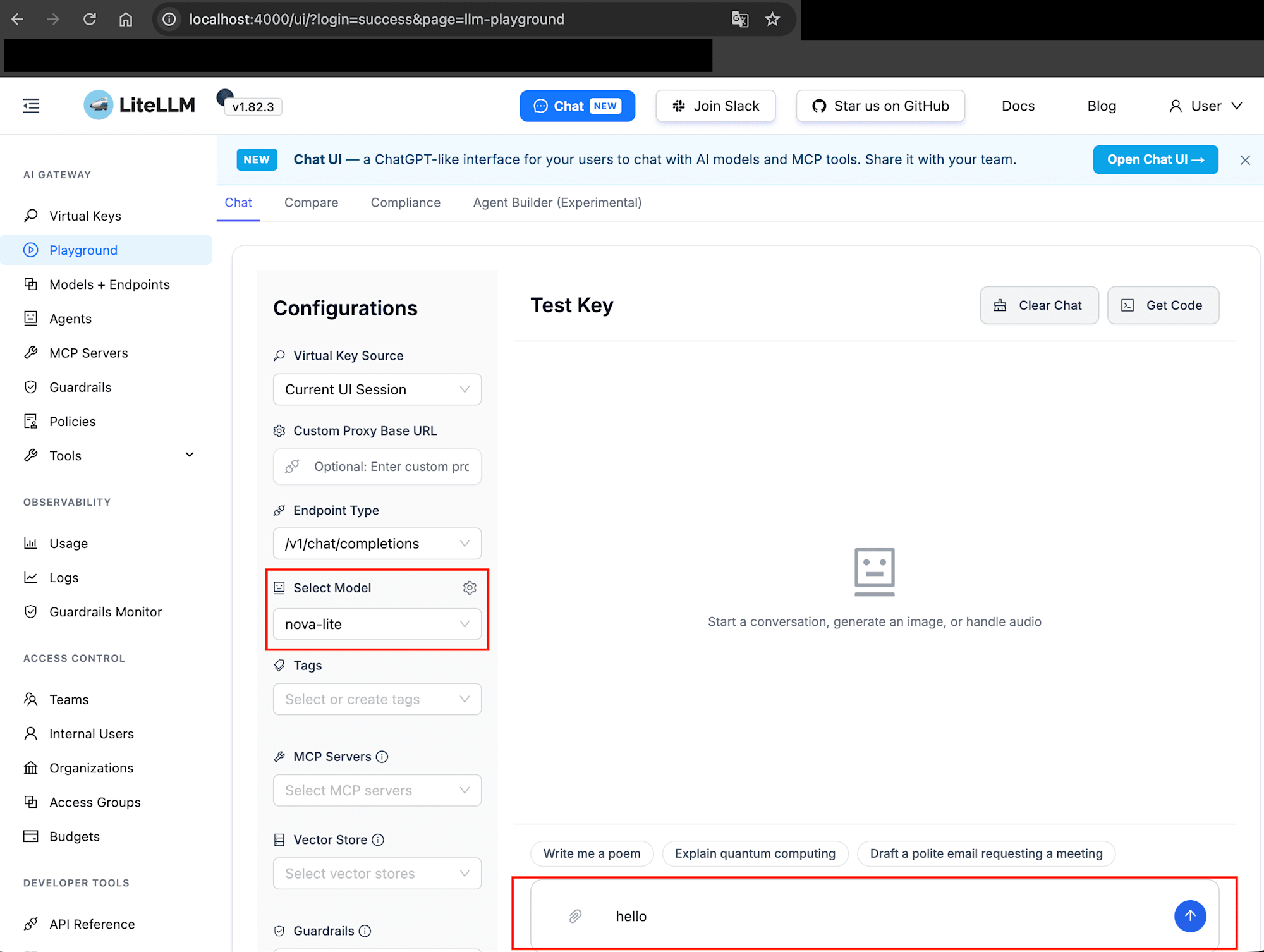This screenshot has width=1264, height=952.
Task: Choose the polite email suggestion chip
Action: [986, 853]
